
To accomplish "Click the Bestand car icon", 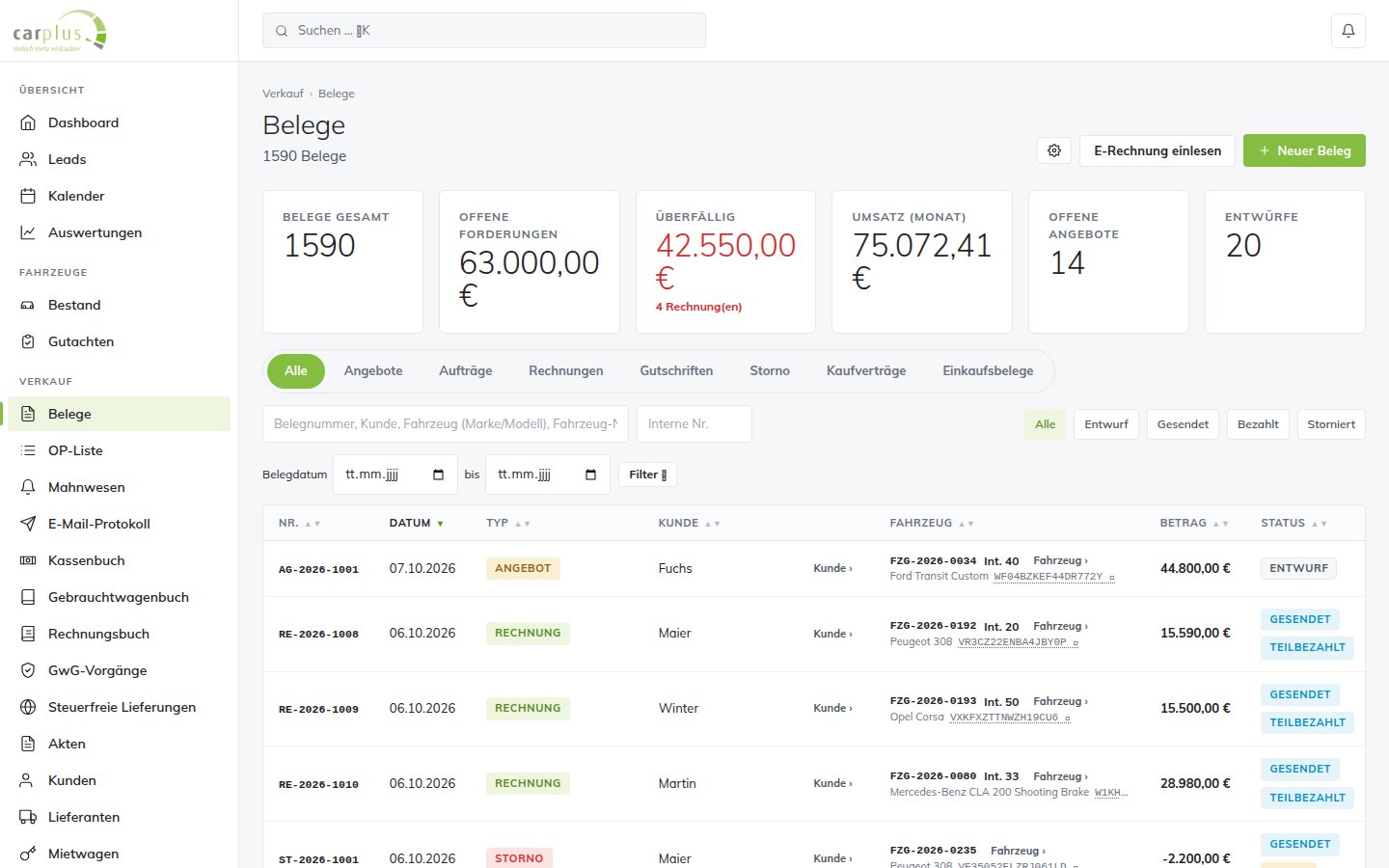I will point(28,305).
